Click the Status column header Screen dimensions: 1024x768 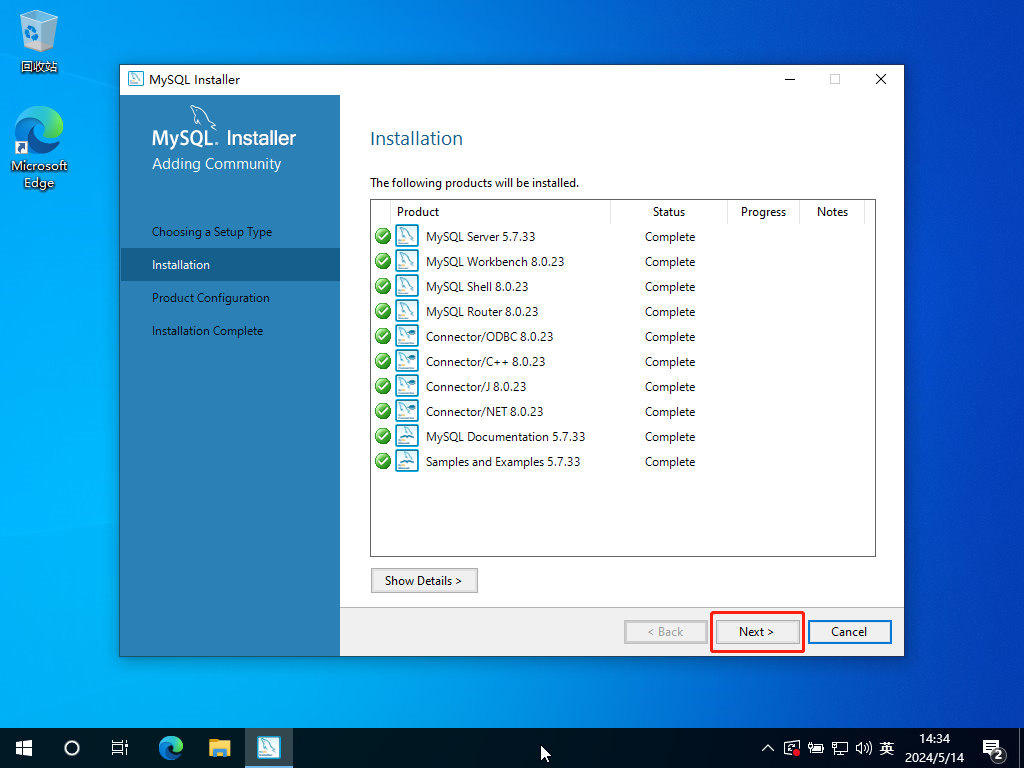click(x=668, y=212)
